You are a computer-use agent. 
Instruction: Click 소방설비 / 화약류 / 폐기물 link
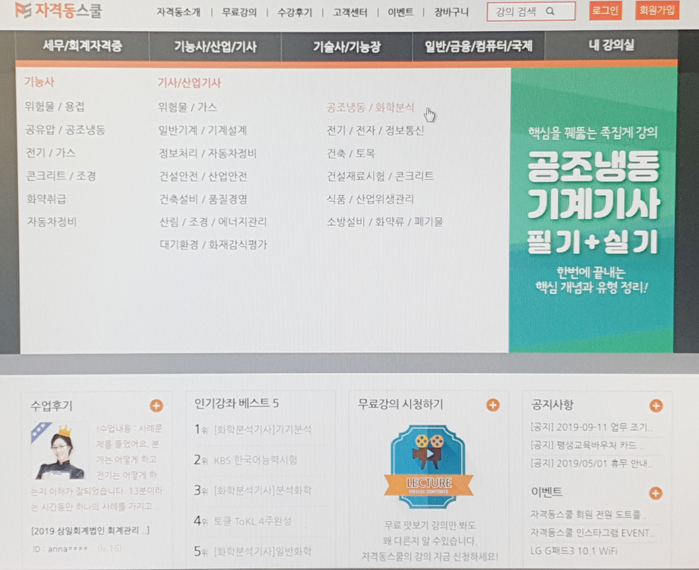(x=385, y=222)
